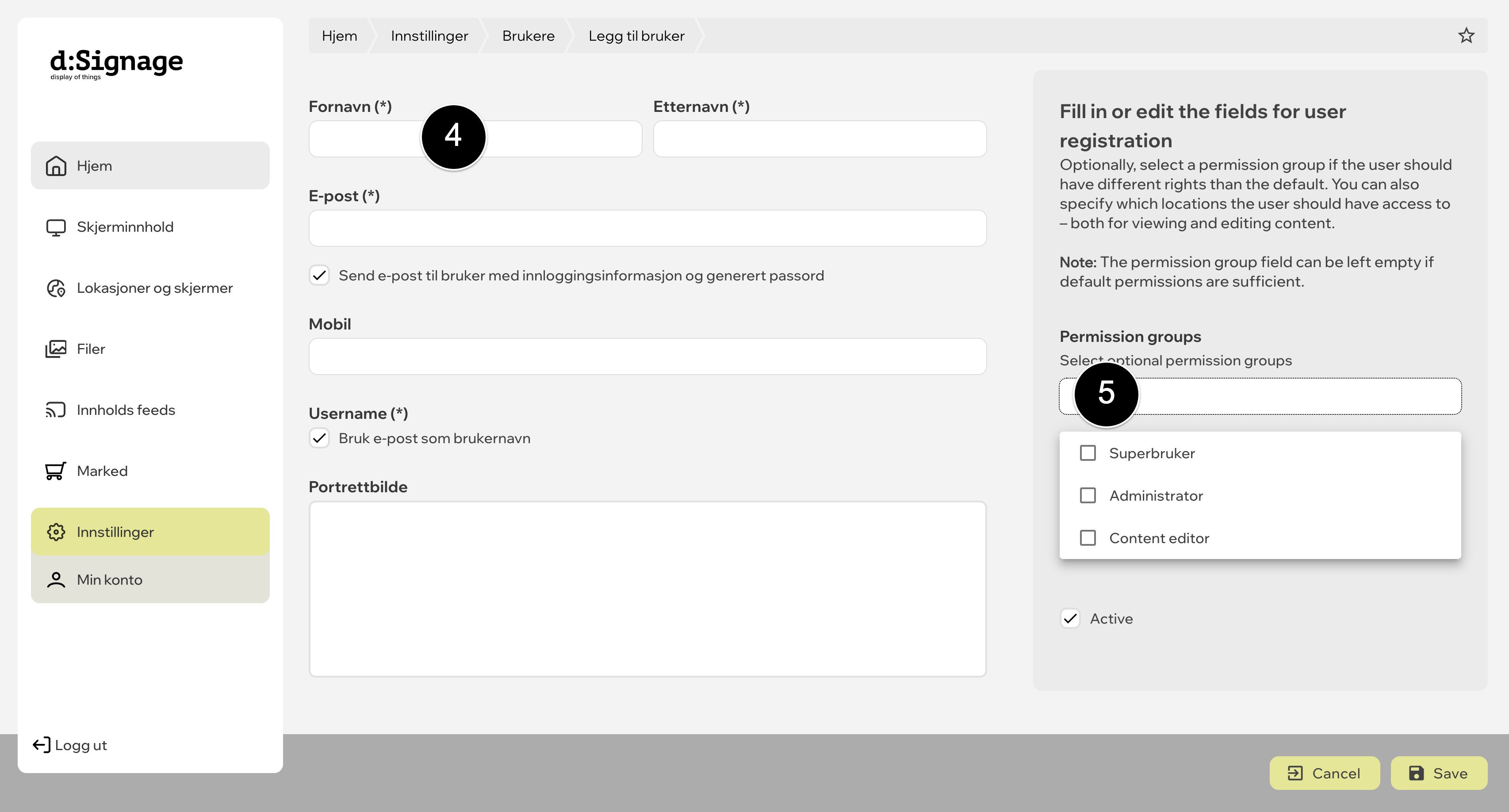Click the Filer image gallery icon
This screenshot has height=812, width=1509.
[x=56, y=349]
